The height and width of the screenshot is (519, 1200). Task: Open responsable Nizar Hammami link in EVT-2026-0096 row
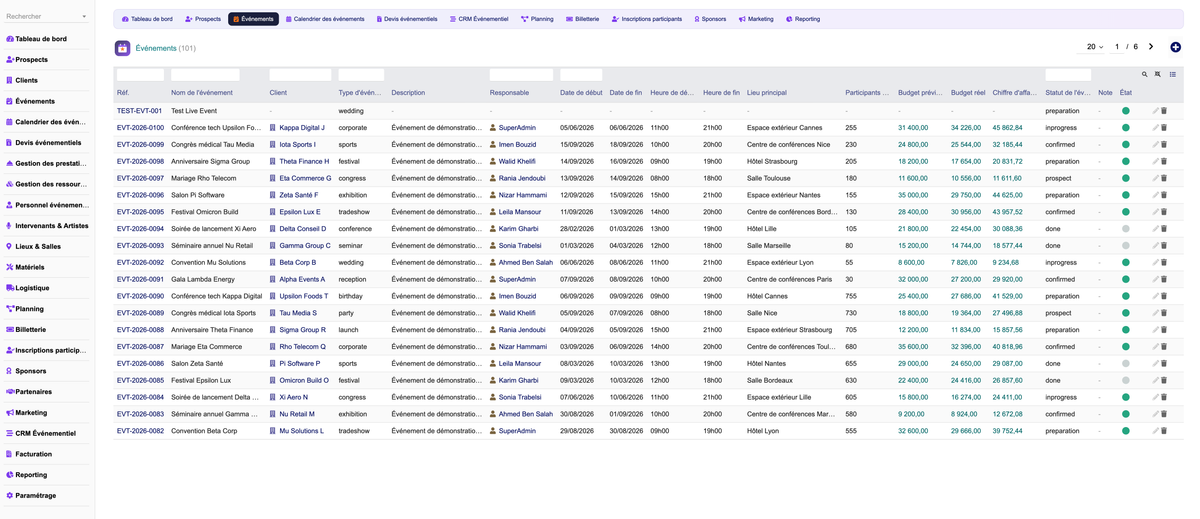[523, 195]
